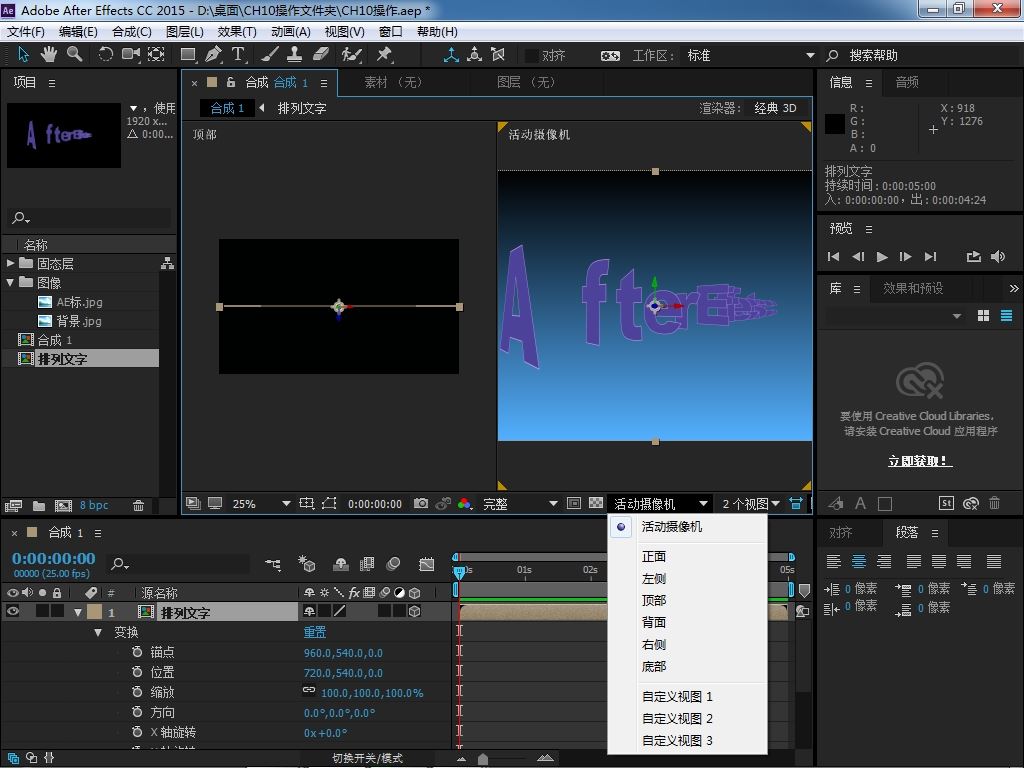Screen dimensions: 1024x768
Task: Select the Unified Camera tool
Action: (x=131, y=54)
